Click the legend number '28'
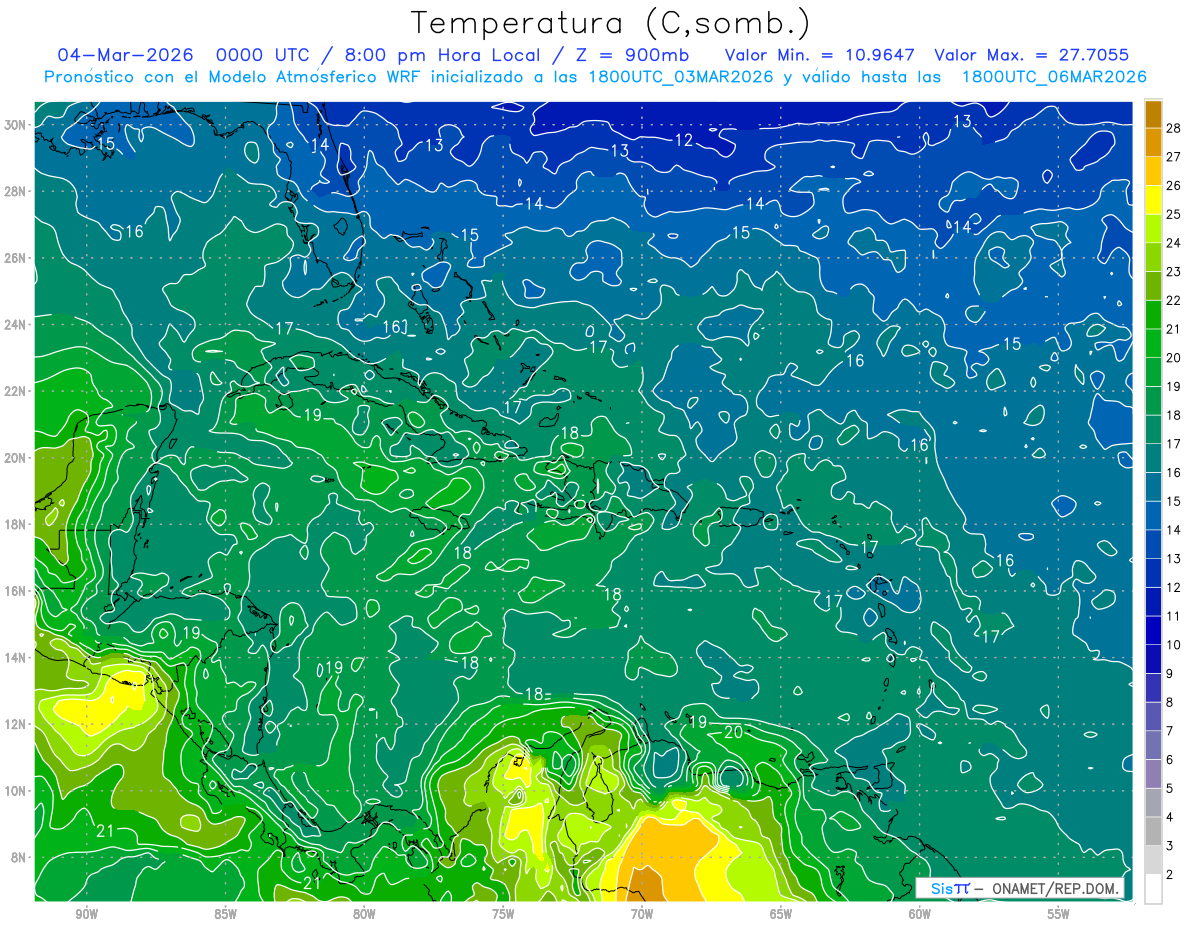The height and width of the screenshot is (927, 1200). point(1174,127)
